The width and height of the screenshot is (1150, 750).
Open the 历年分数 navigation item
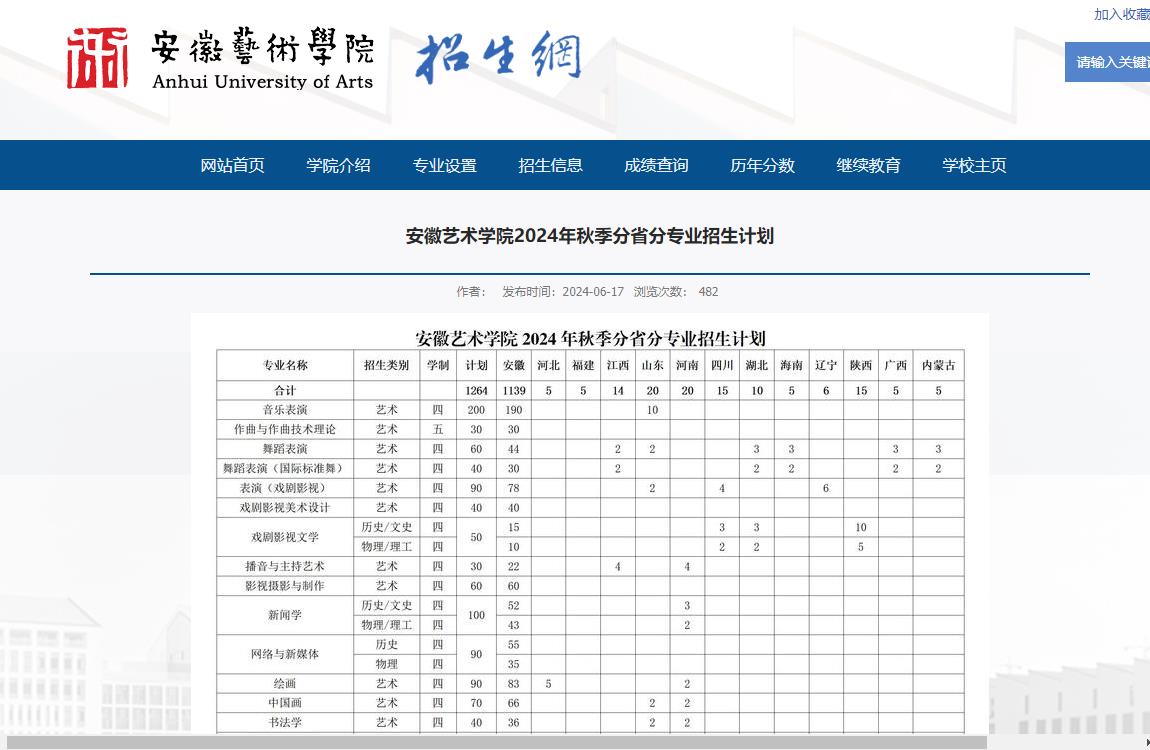761,165
